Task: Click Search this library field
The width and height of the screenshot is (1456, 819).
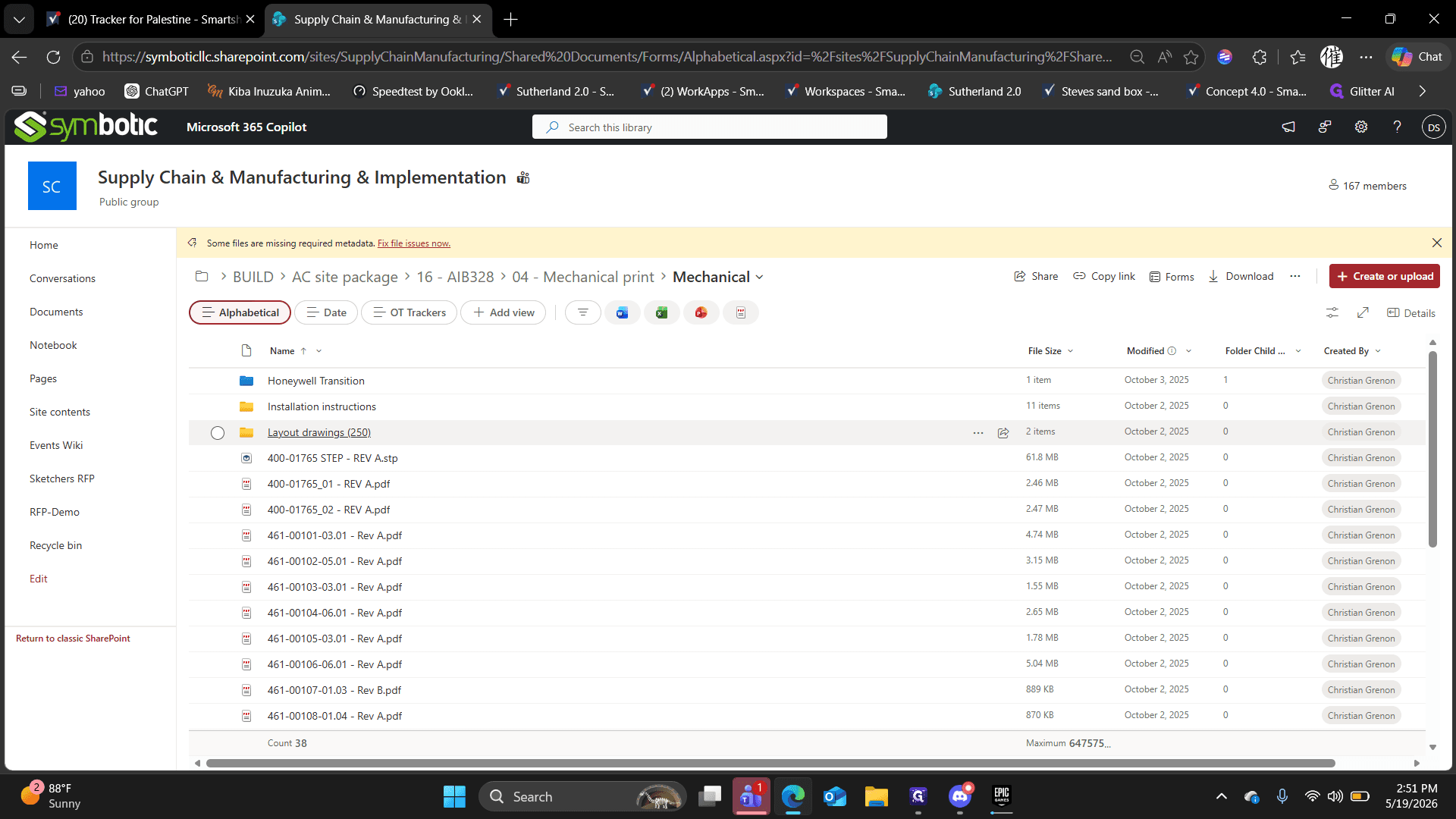Action: pyautogui.click(x=710, y=127)
